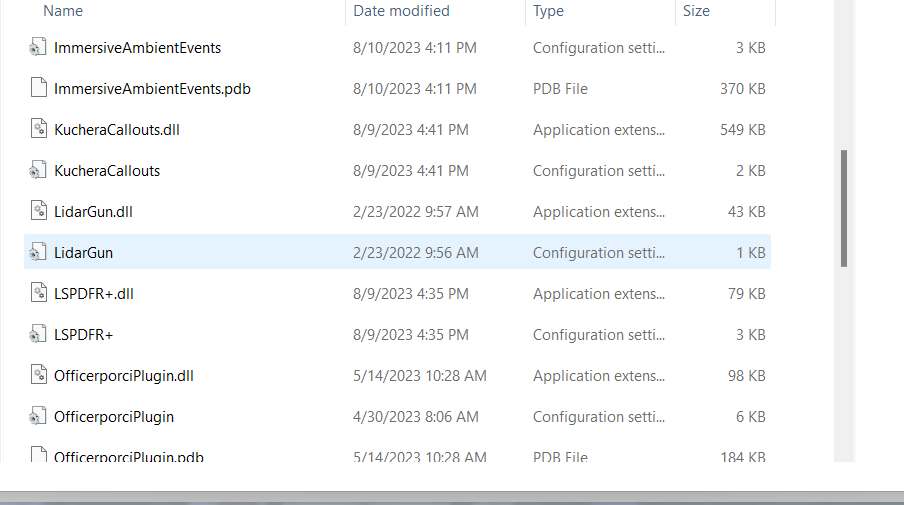Click the KucheraCallouts configuration settings icon

38,171
